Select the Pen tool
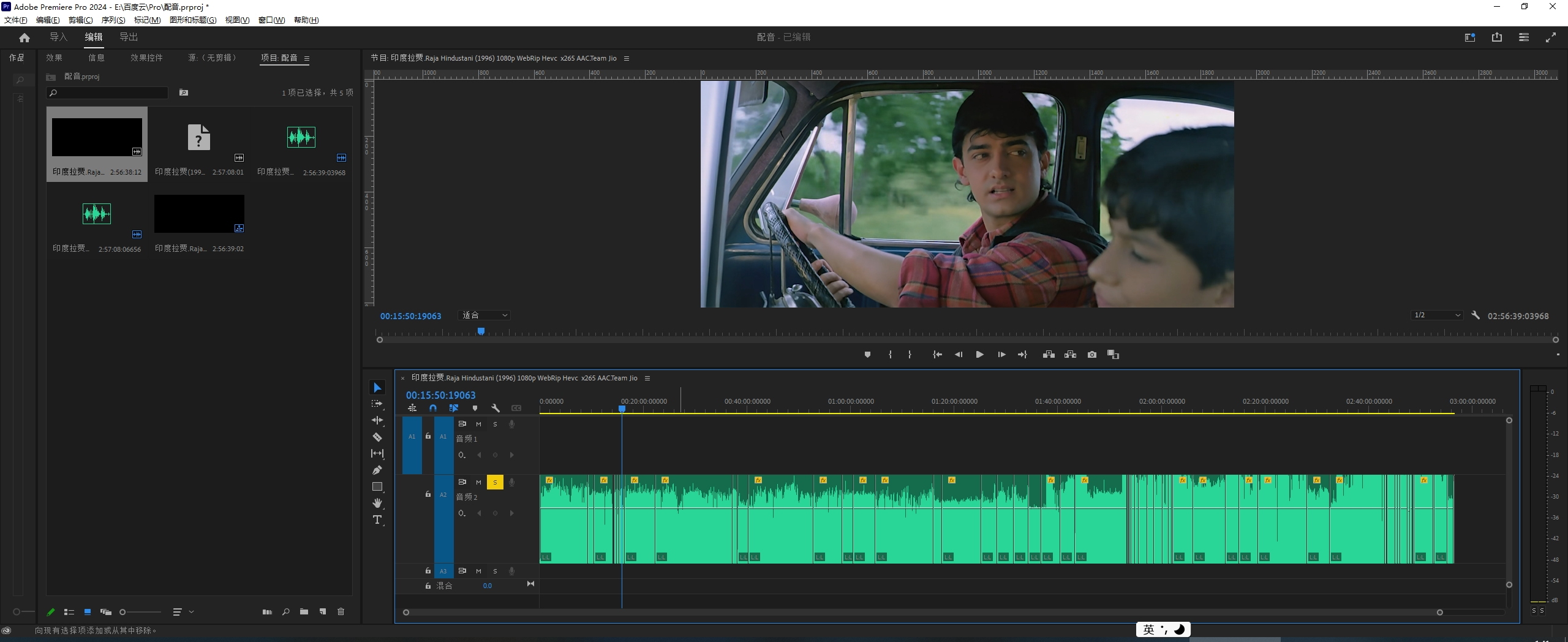The height and width of the screenshot is (642, 1568). point(377,470)
